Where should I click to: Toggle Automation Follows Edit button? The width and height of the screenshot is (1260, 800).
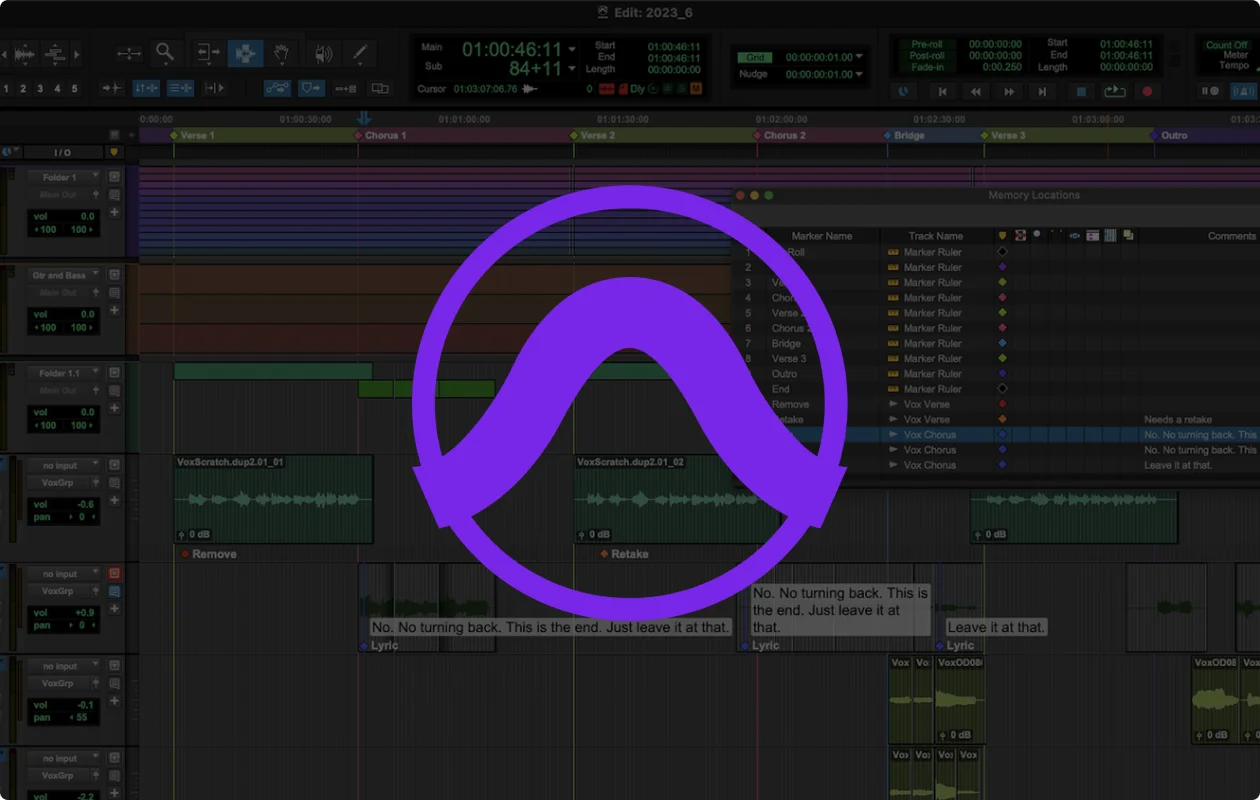coord(278,89)
